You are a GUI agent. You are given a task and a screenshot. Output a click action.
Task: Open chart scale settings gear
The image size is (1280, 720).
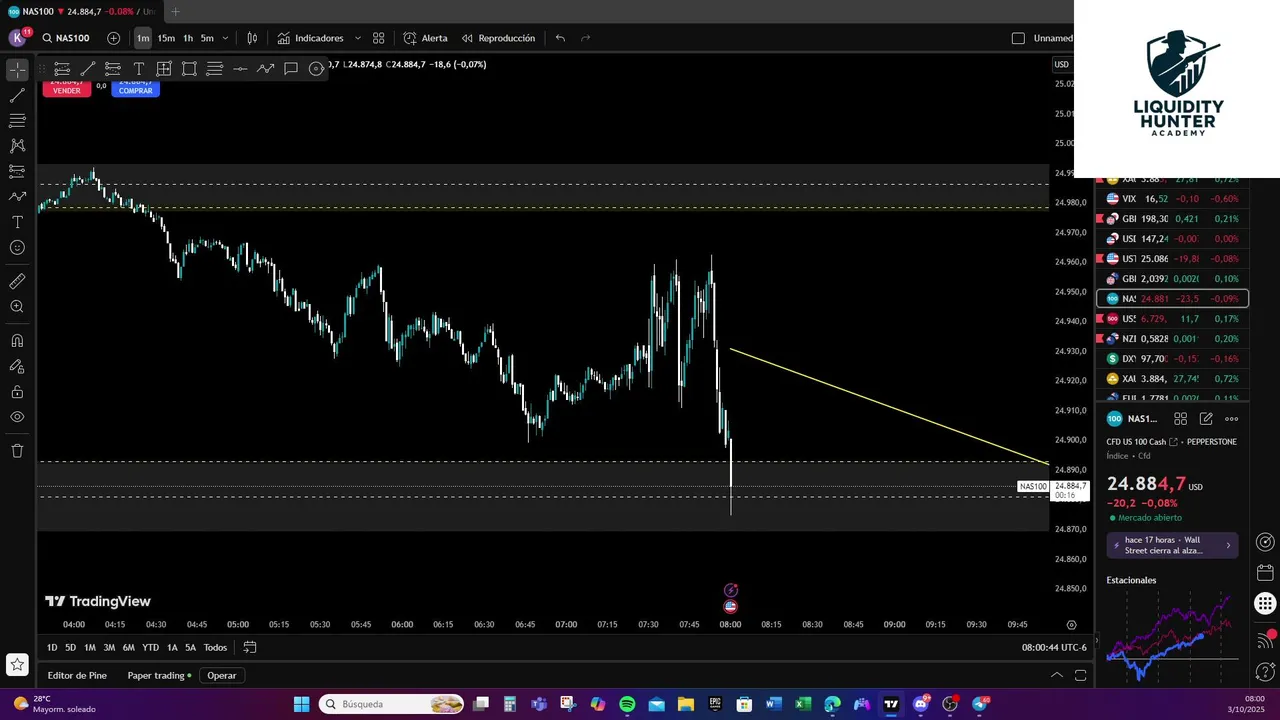coord(1071,625)
